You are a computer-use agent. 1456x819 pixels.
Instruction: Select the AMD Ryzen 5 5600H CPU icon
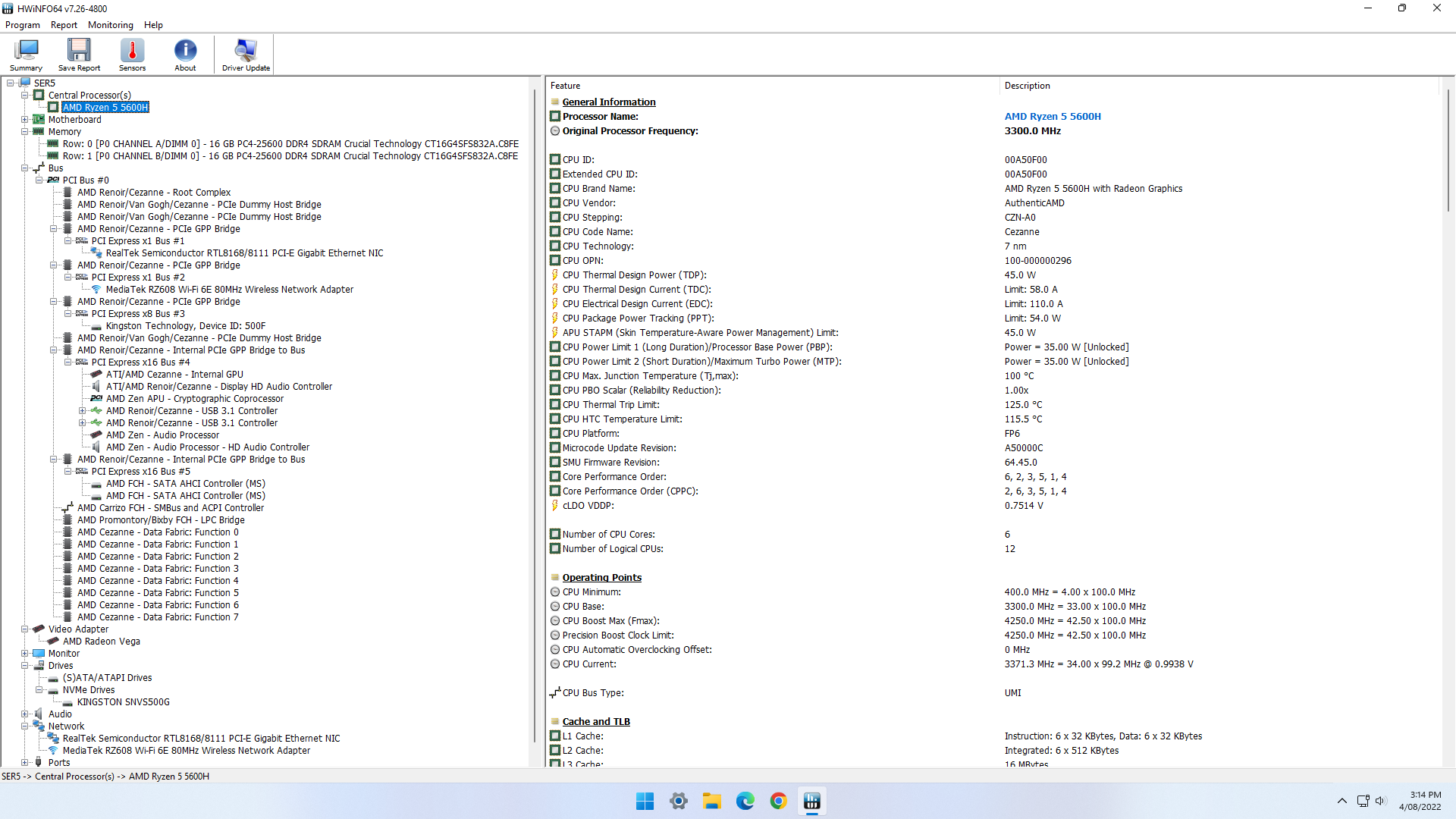tap(53, 108)
